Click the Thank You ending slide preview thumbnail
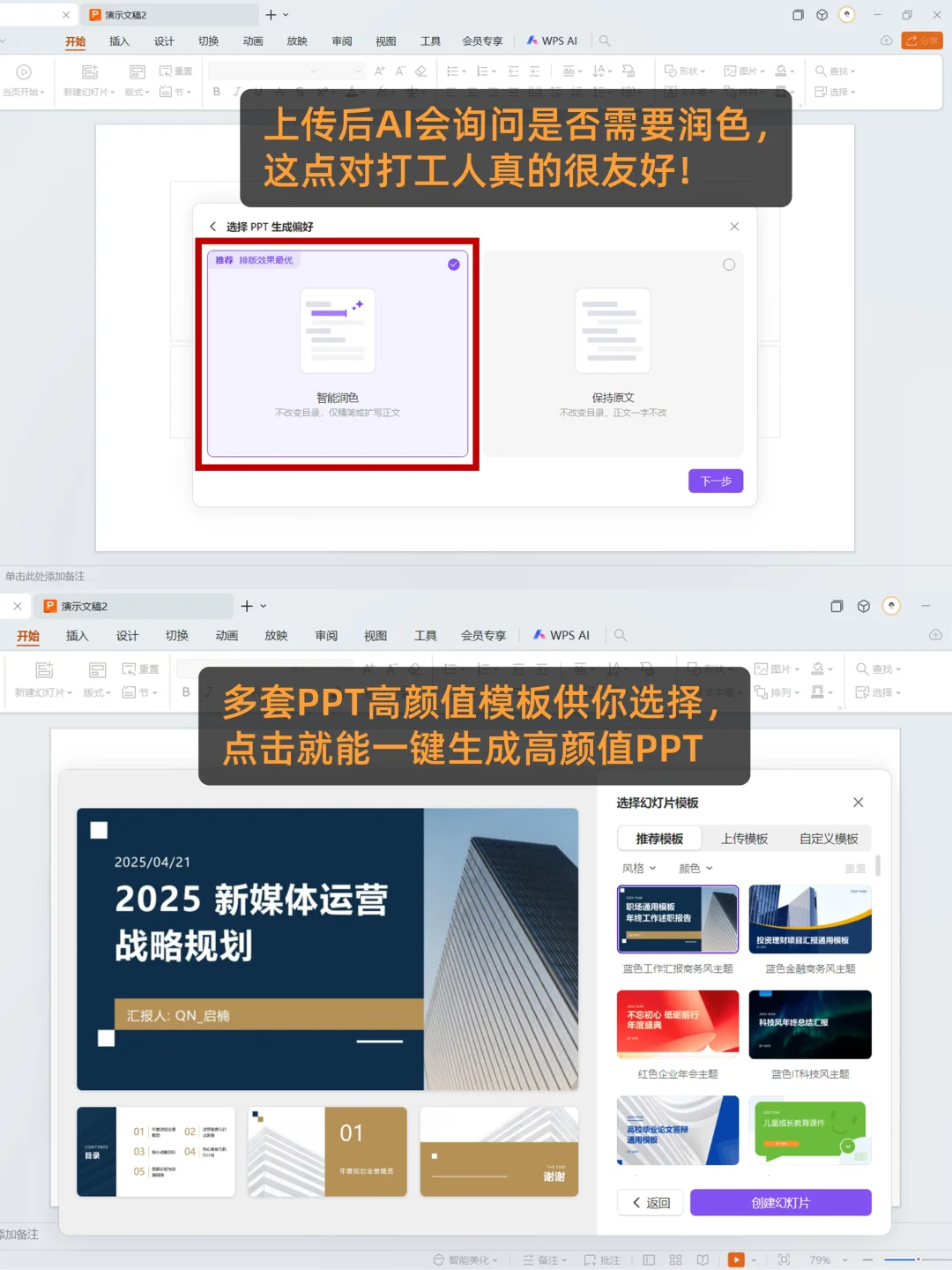The image size is (952, 1270). point(499,1151)
